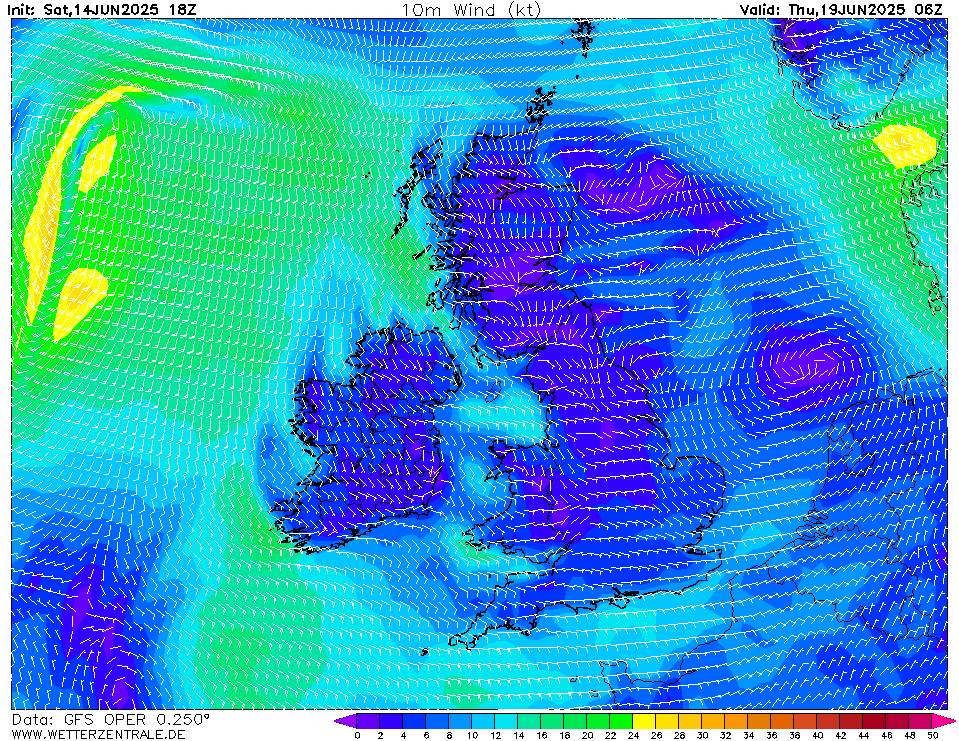Click the pink arrow at legend's high end
The image size is (959, 741).
944,721
